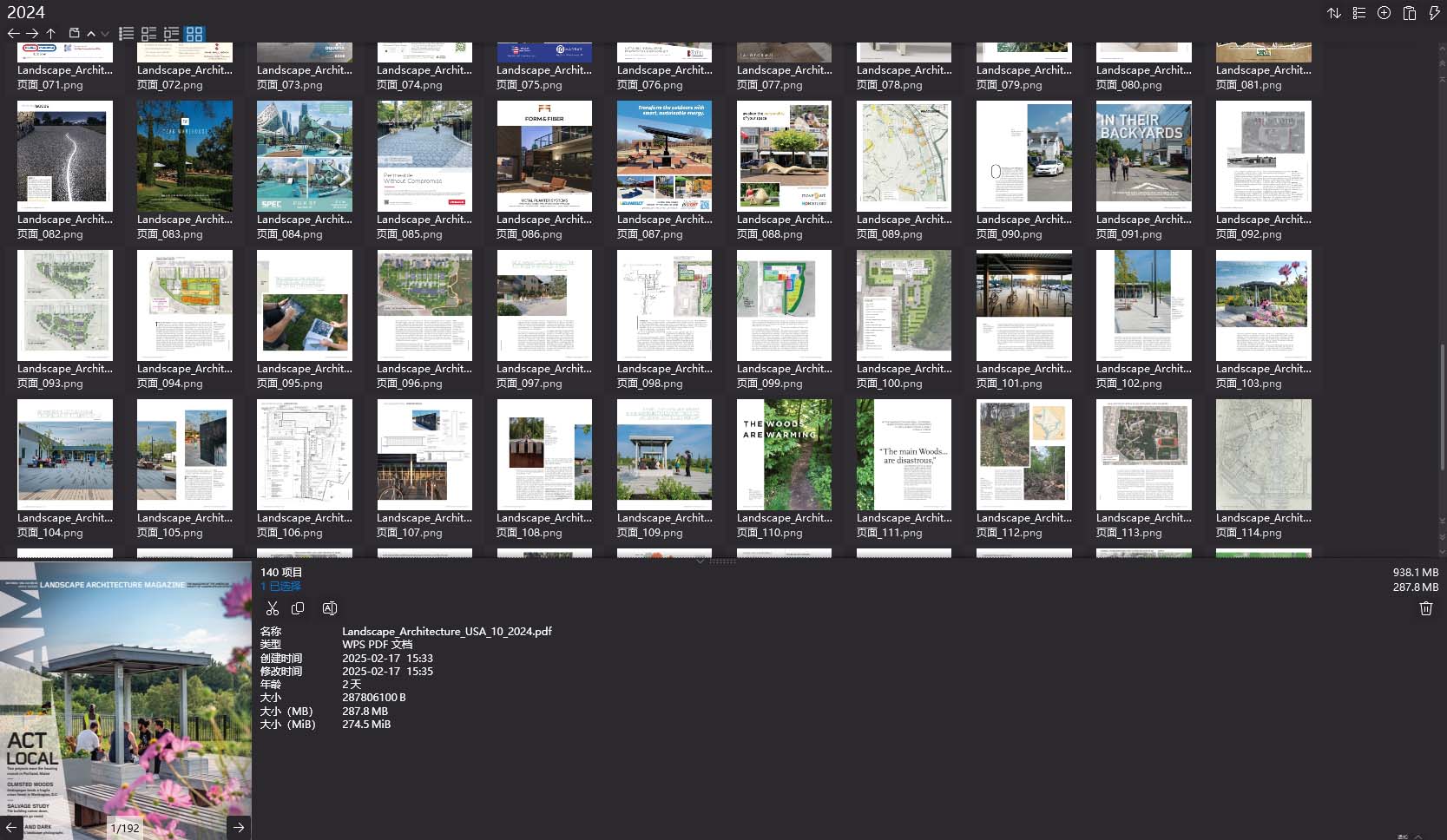This screenshot has height=840, width=1447.
Task: Select the 页面_082.png thumbnail
Action: (x=64, y=156)
